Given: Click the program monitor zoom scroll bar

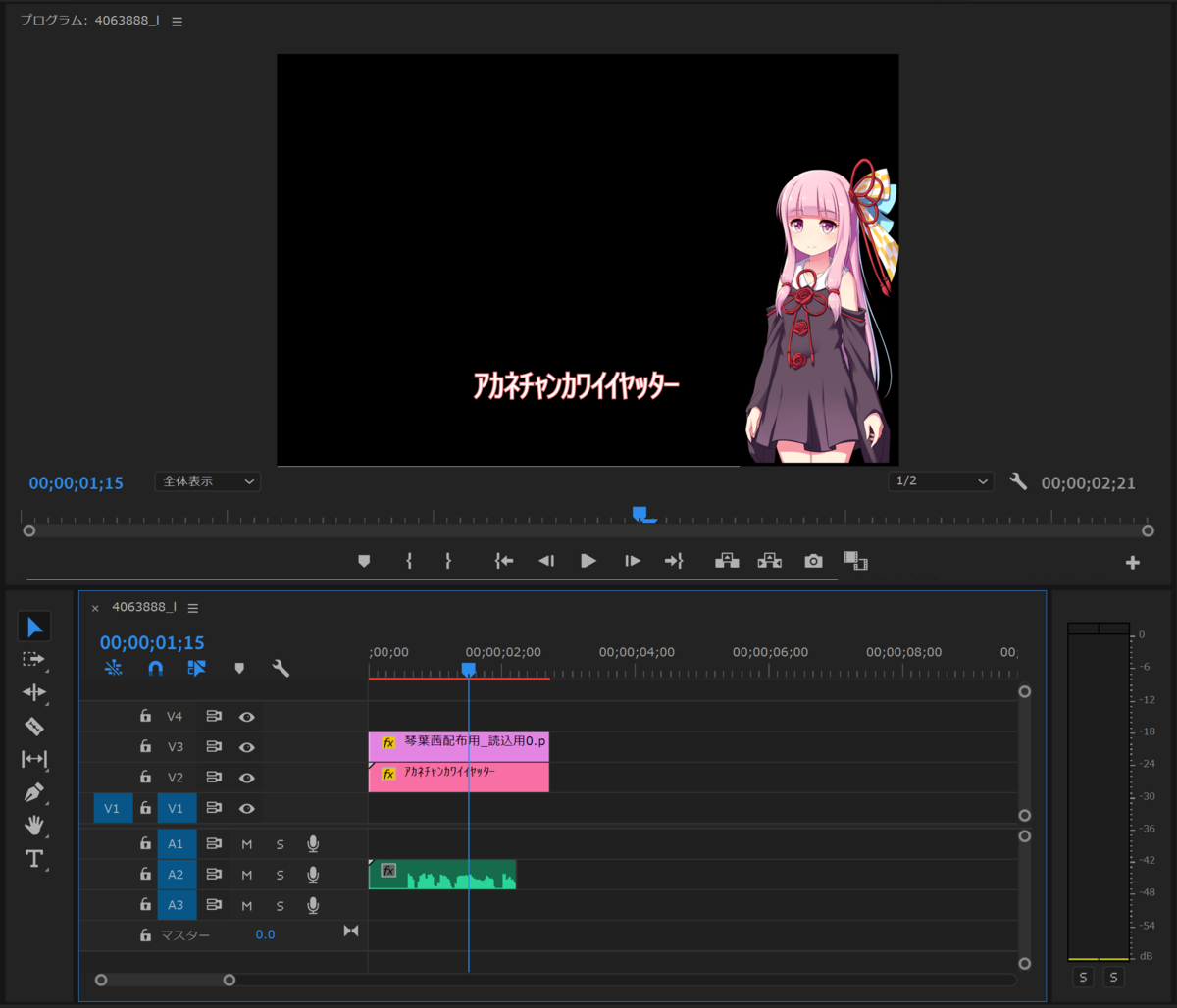Looking at the screenshot, I should tap(588, 530).
